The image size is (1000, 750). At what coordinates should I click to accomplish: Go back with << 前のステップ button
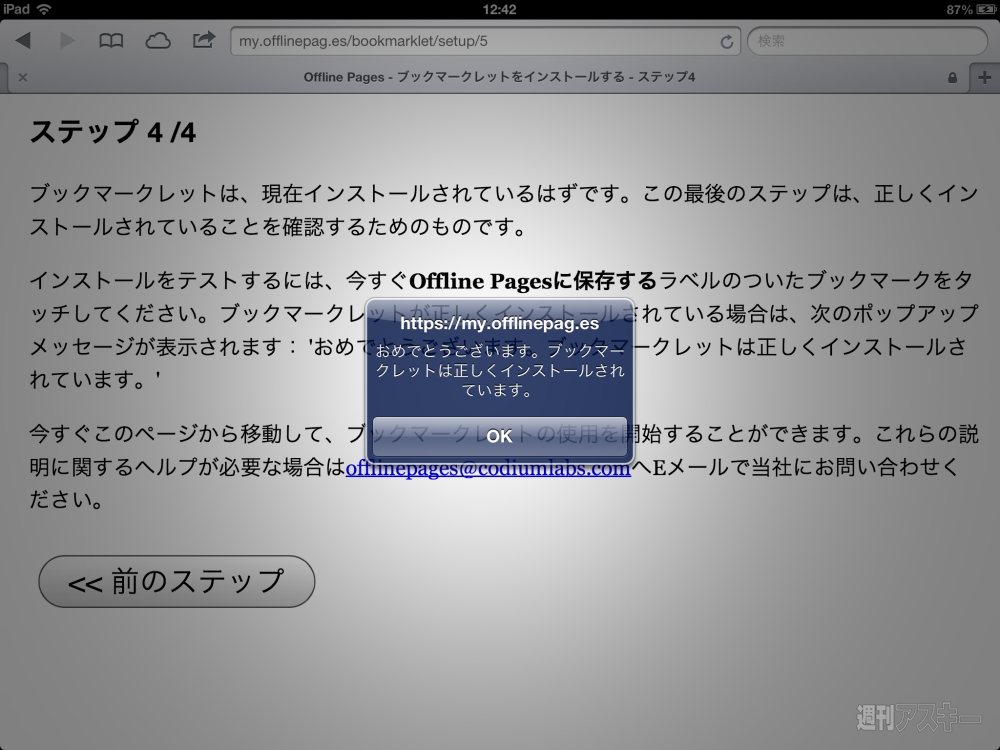click(x=177, y=582)
